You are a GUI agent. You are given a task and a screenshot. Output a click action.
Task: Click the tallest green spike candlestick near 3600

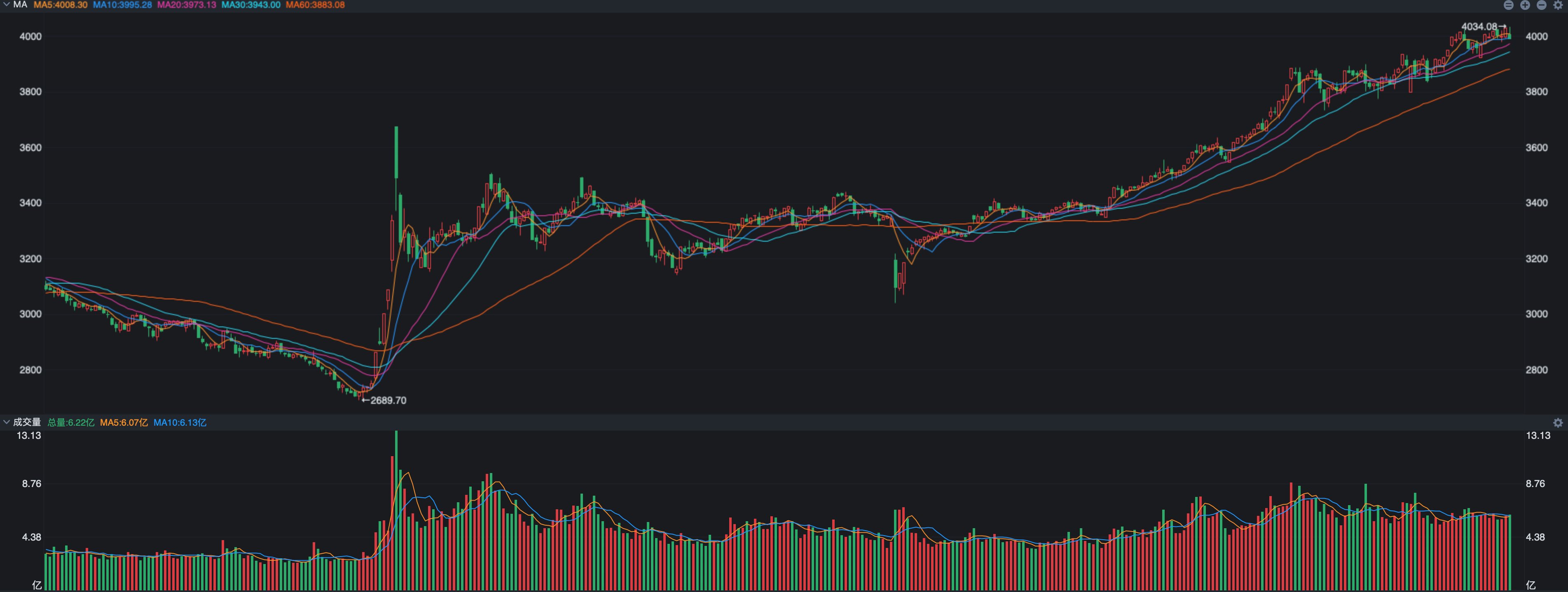(x=396, y=152)
